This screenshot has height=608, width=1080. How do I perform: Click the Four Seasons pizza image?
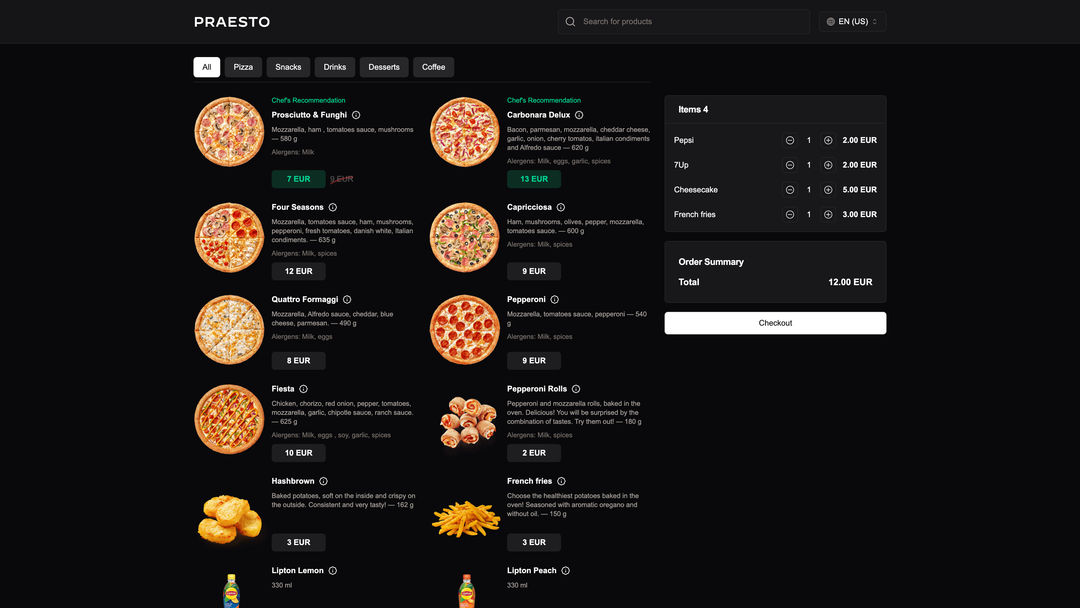point(229,238)
